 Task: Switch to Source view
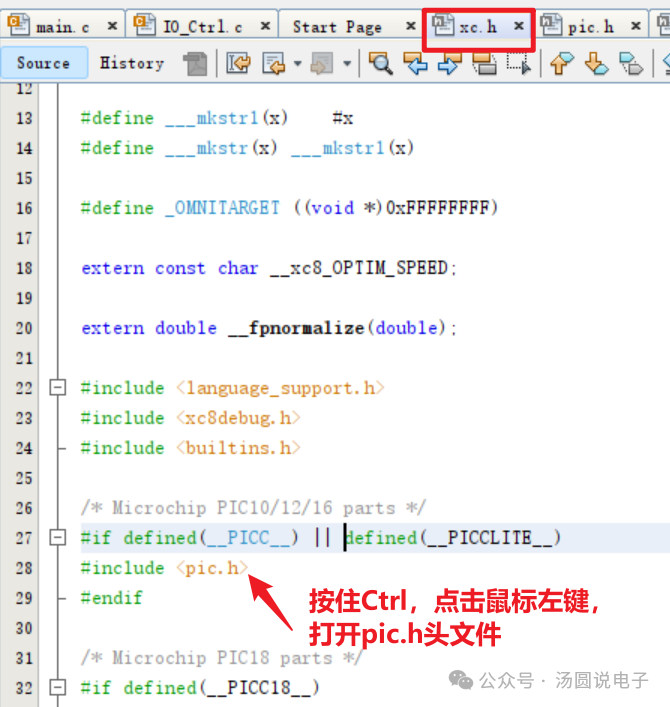point(44,63)
